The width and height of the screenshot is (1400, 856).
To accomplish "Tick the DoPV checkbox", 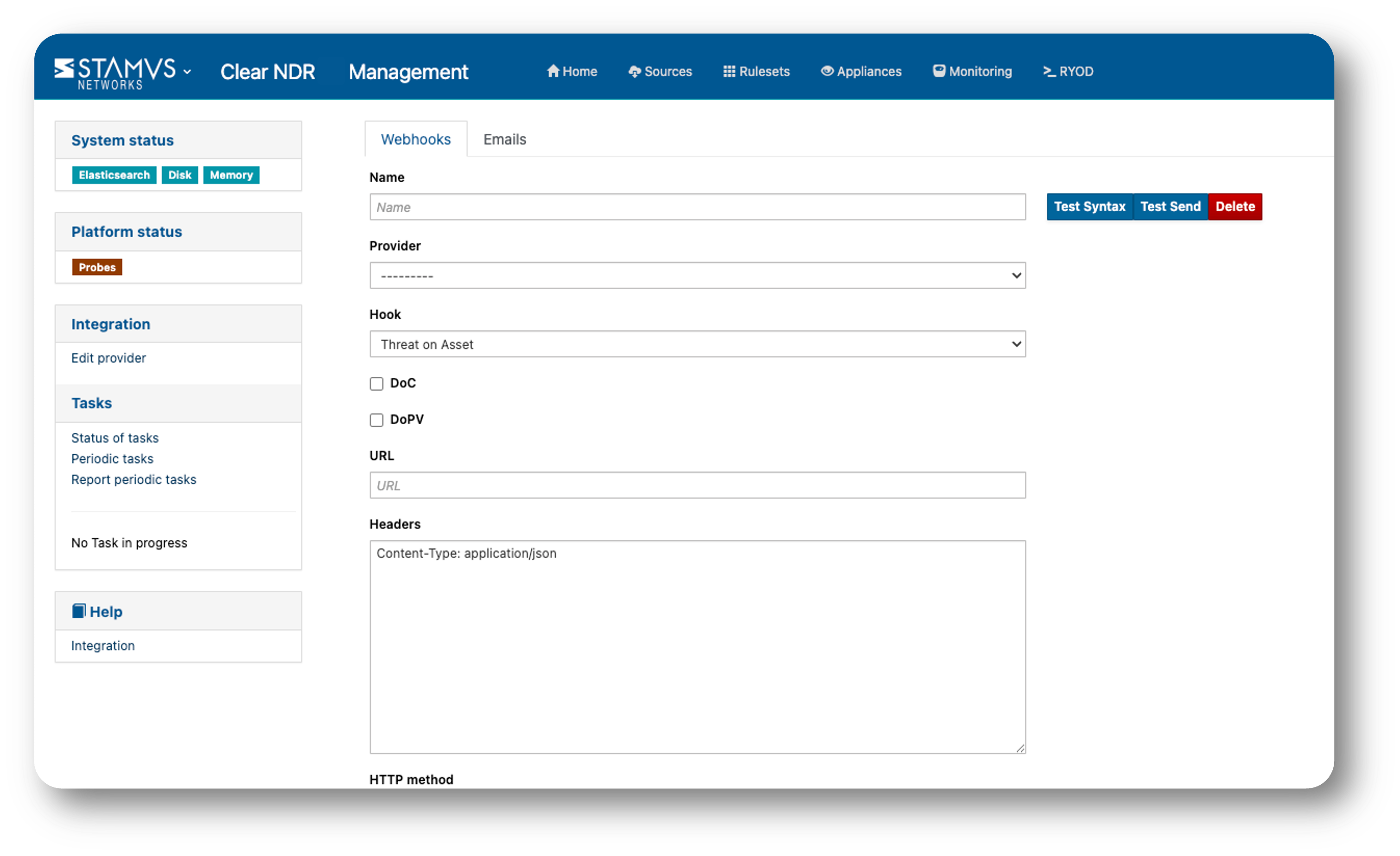I will pyautogui.click(x=376, y=420).
